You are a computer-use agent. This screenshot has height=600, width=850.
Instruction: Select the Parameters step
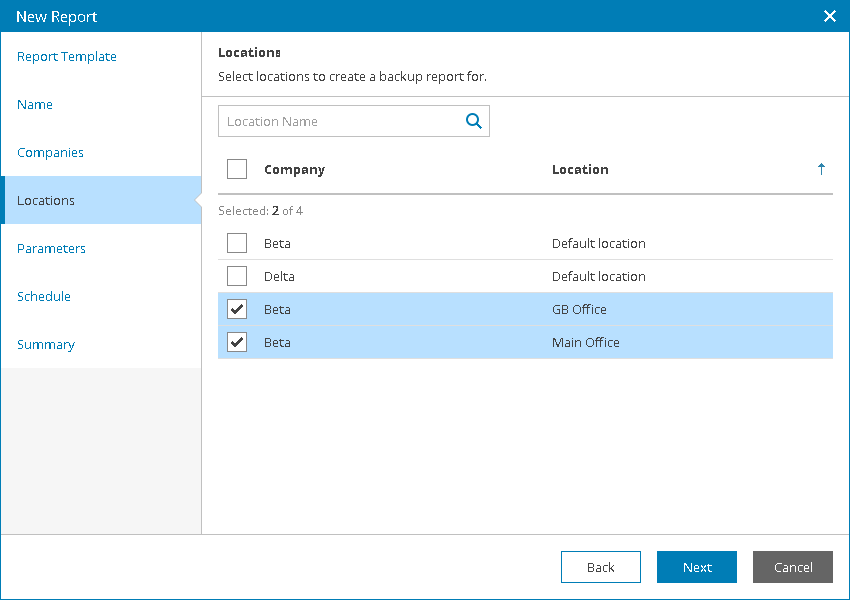[x=51, y=249]
